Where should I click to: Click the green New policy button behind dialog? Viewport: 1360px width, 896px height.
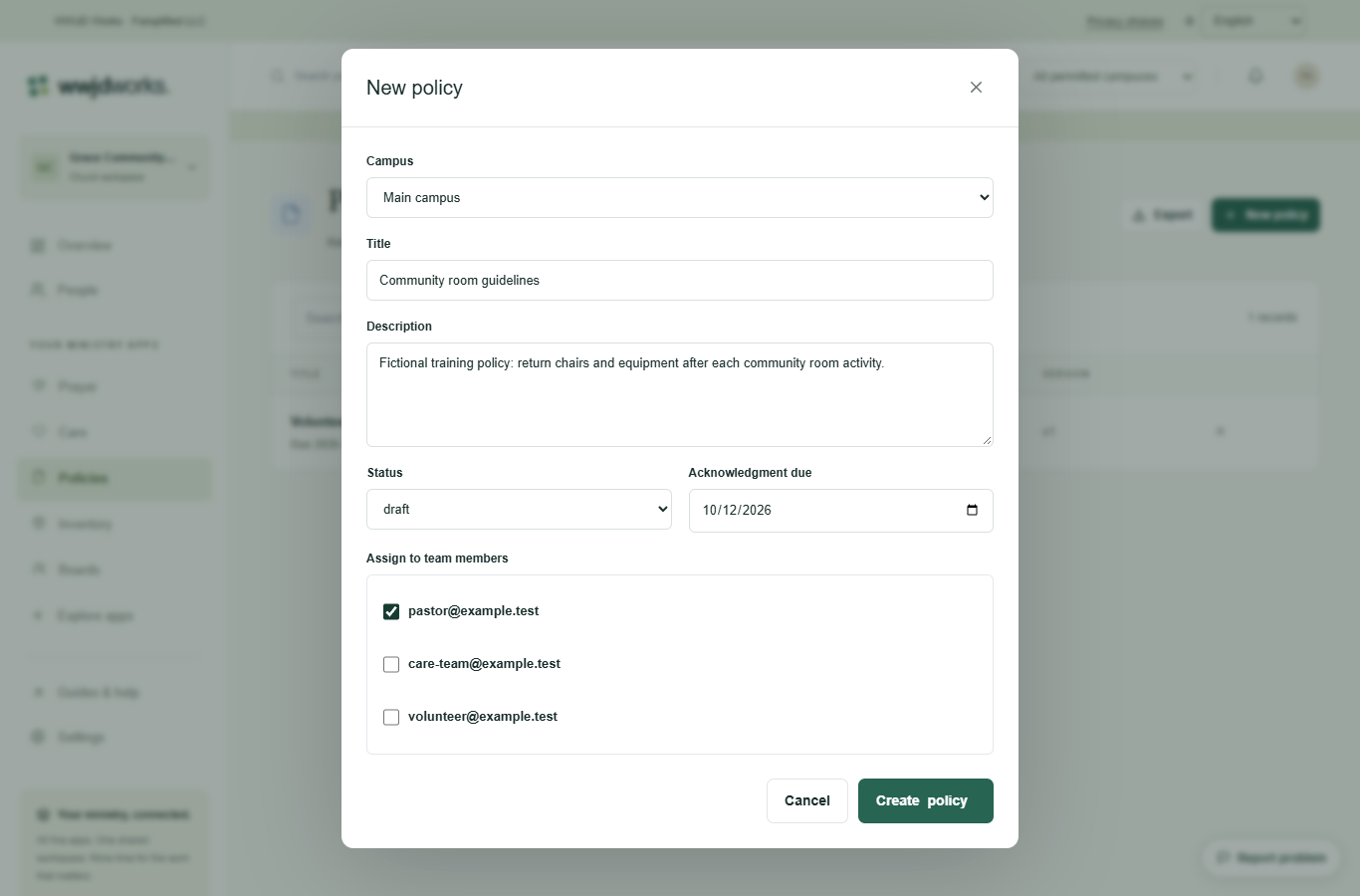coord(1265,215)
